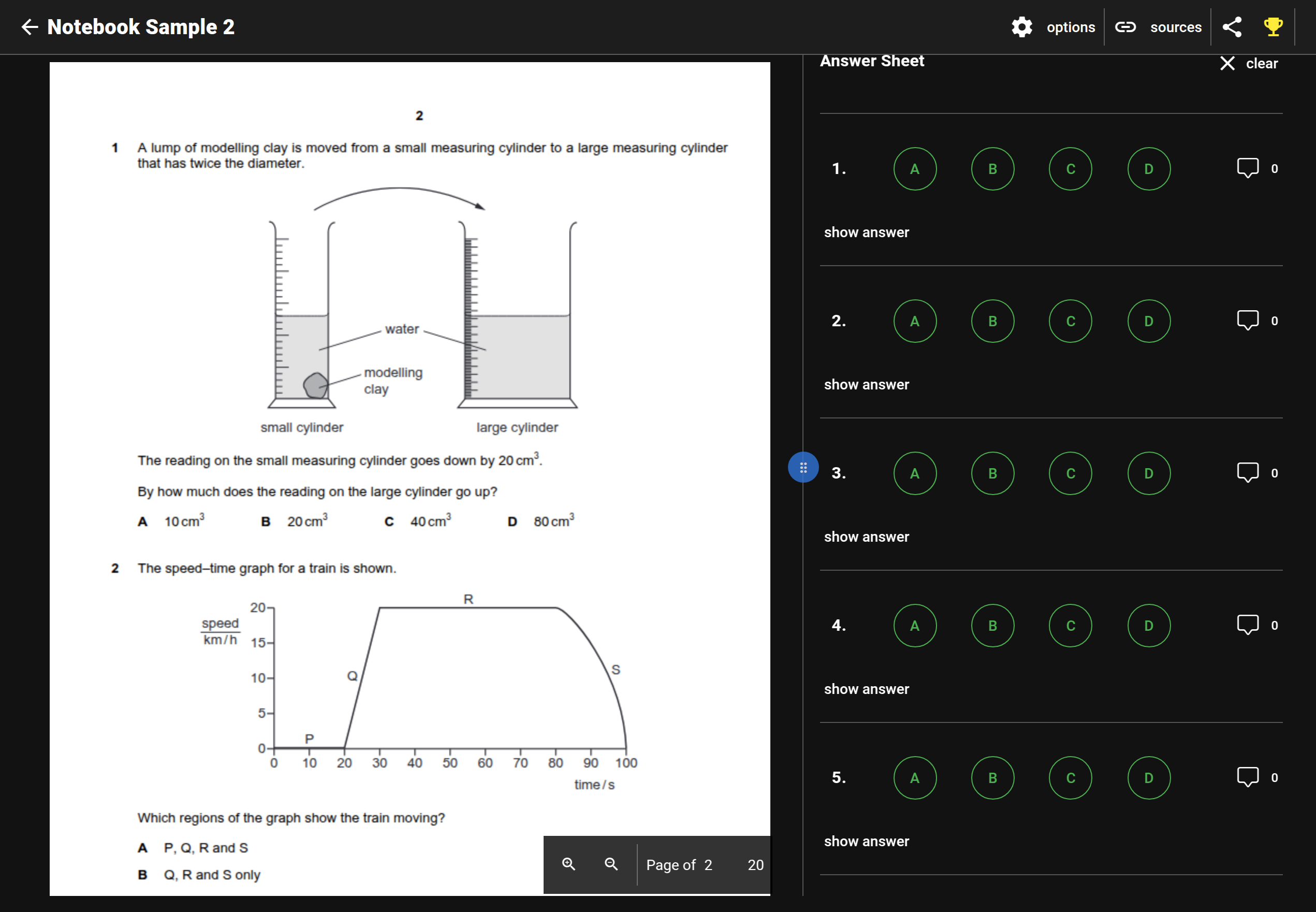Screen dimensions: 1316x912
Task: Select answer A for question 5
Action: (914, 778)
